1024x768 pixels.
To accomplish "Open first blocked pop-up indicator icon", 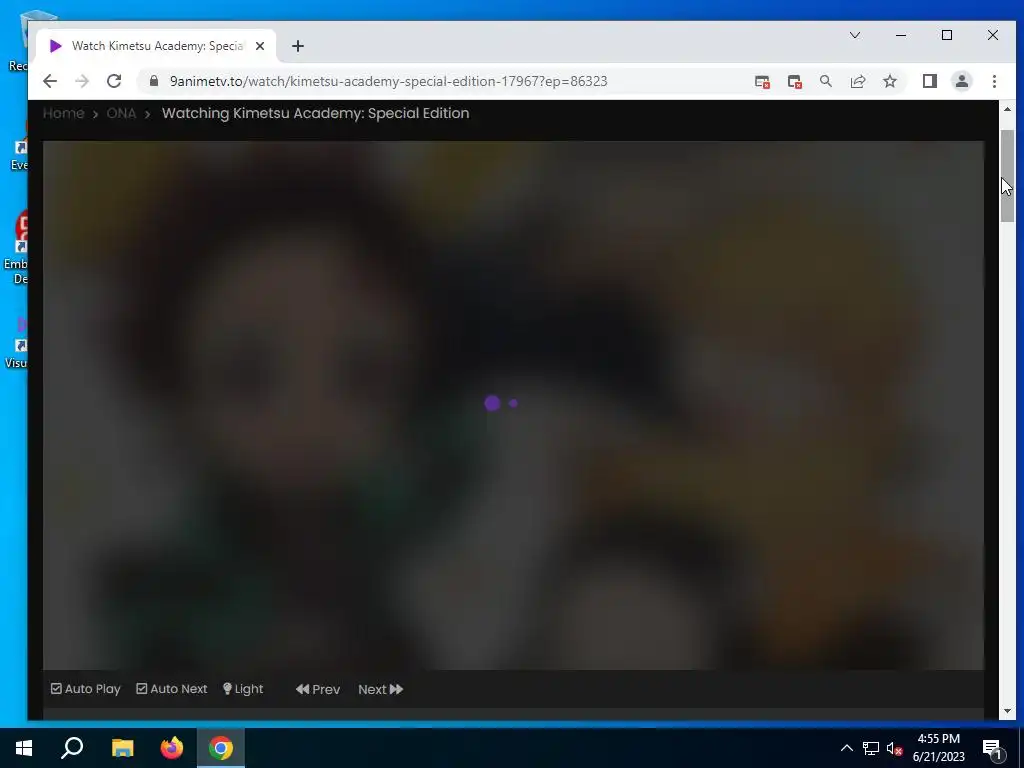I will [762, 82].
